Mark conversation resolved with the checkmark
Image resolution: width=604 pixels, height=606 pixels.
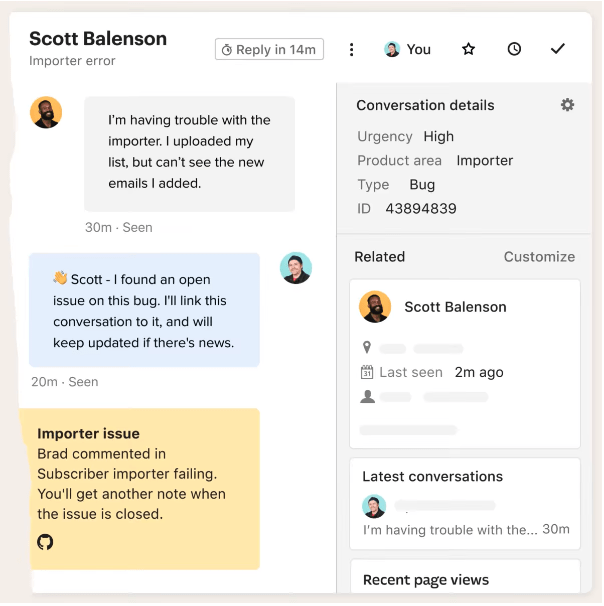pyautogui.click(x=558, y=49)
